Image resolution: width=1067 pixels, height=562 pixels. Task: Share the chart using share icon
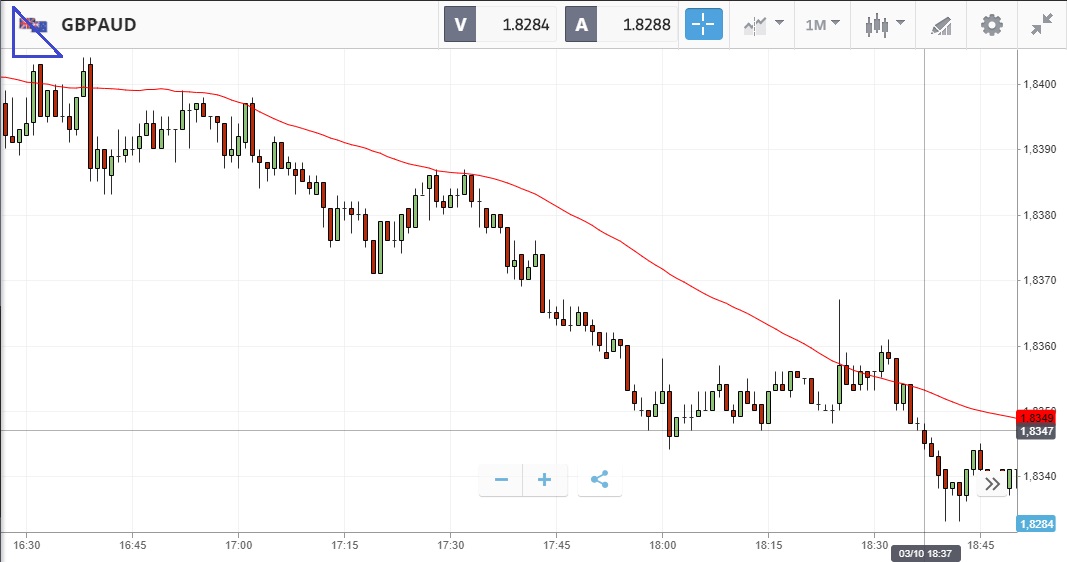point(599,480)
